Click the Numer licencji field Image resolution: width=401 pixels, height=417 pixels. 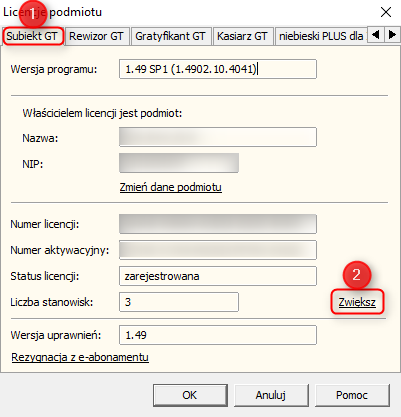(218, 224)
